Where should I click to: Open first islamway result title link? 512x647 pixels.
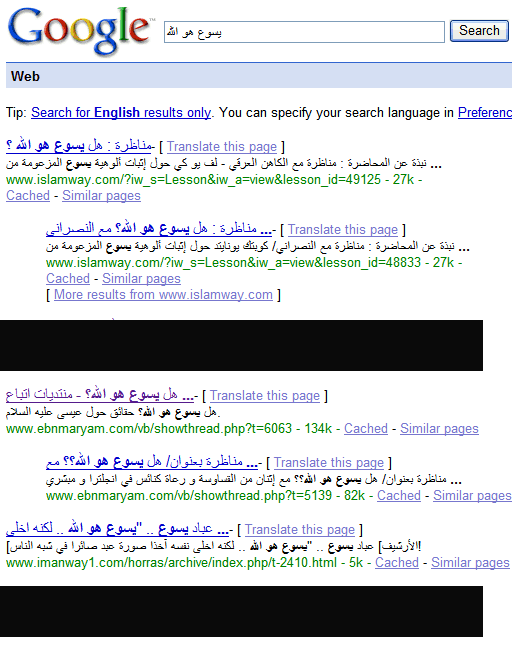point(79,146)
